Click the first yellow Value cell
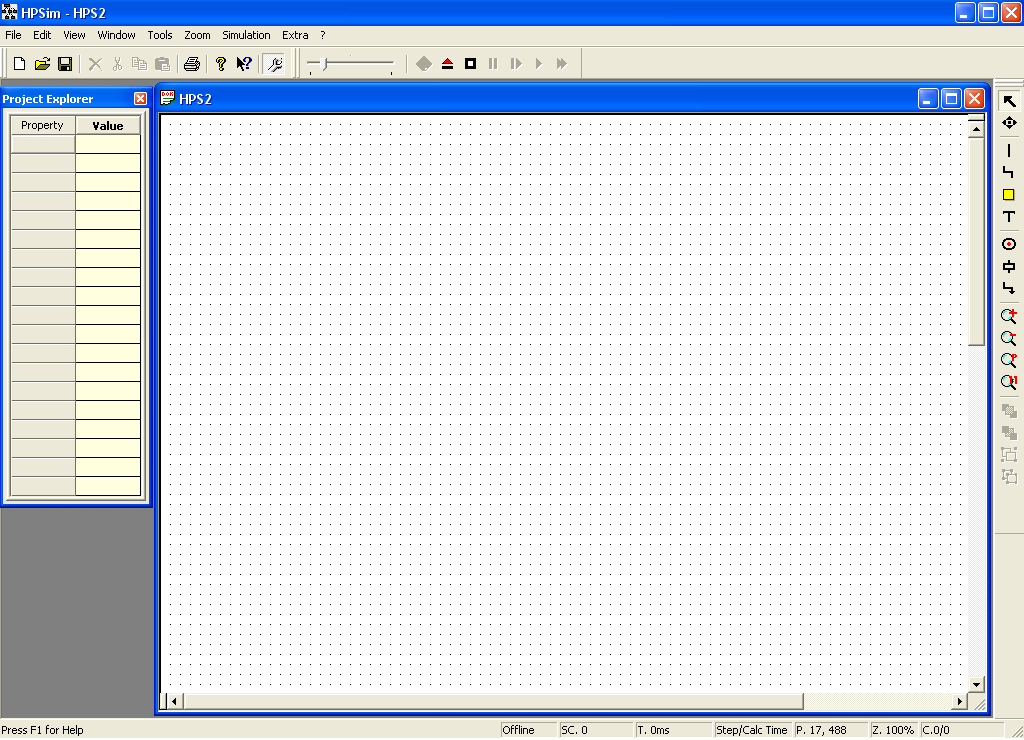Screen dimensions: 1024x740 click(x=108, y=144)
